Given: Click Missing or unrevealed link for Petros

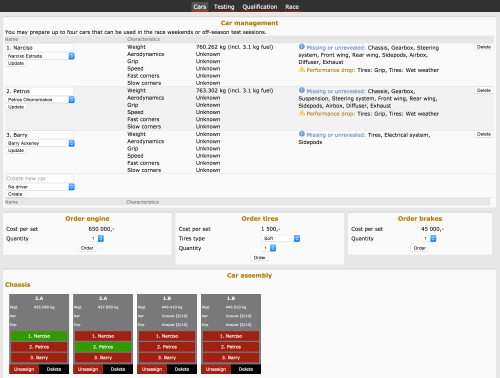Looking at the screenshot, I should point(336,91).
